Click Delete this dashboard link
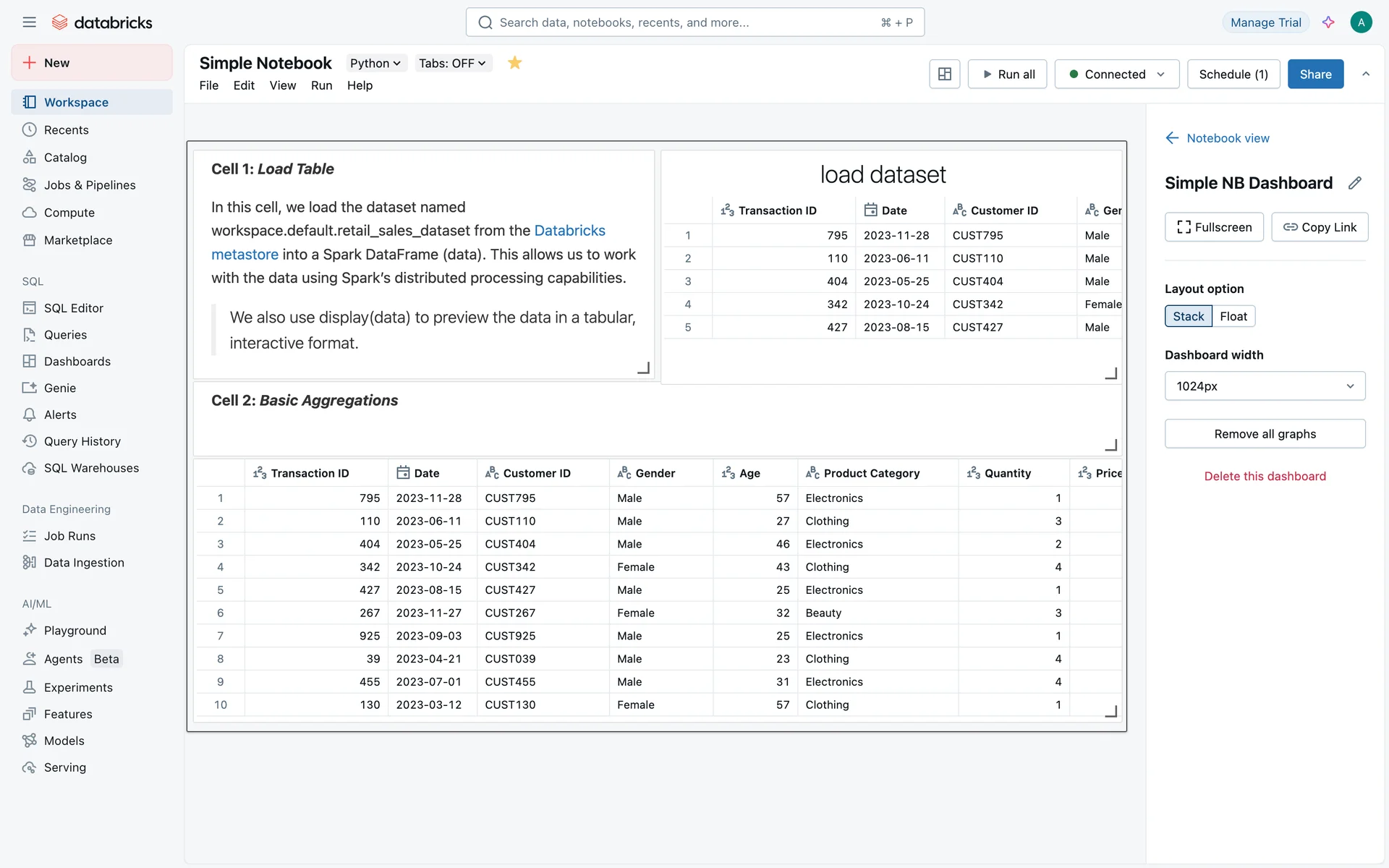The image size is (1389, 868). 1265,476
